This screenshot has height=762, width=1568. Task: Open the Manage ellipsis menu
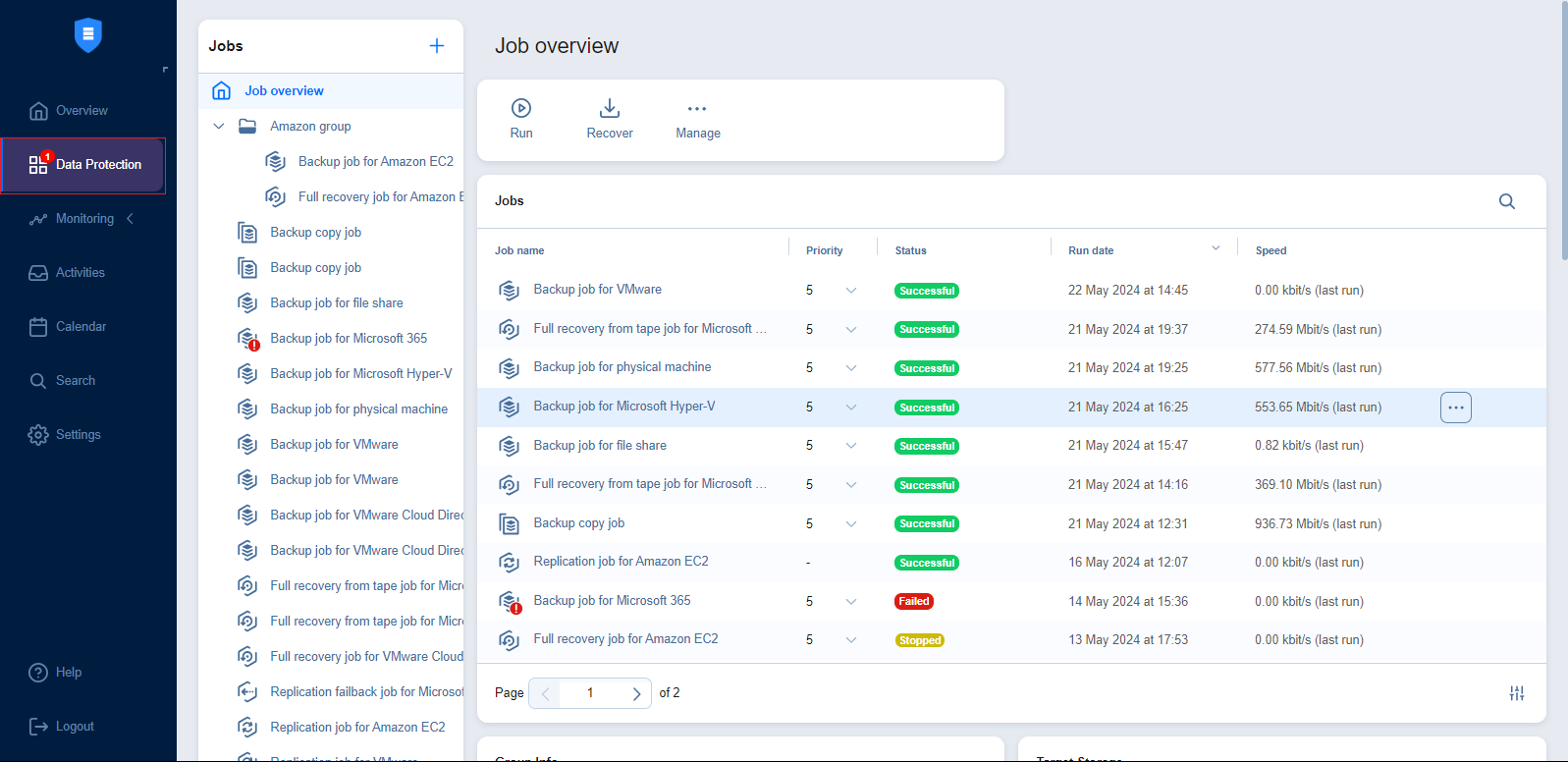coord(697,109)
